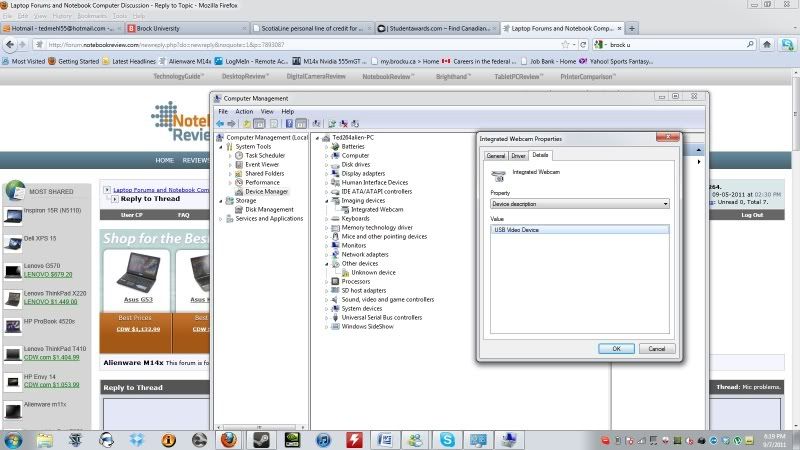Open the Asus G53 link
800x450 pixels.
click(x=138, y=300)
